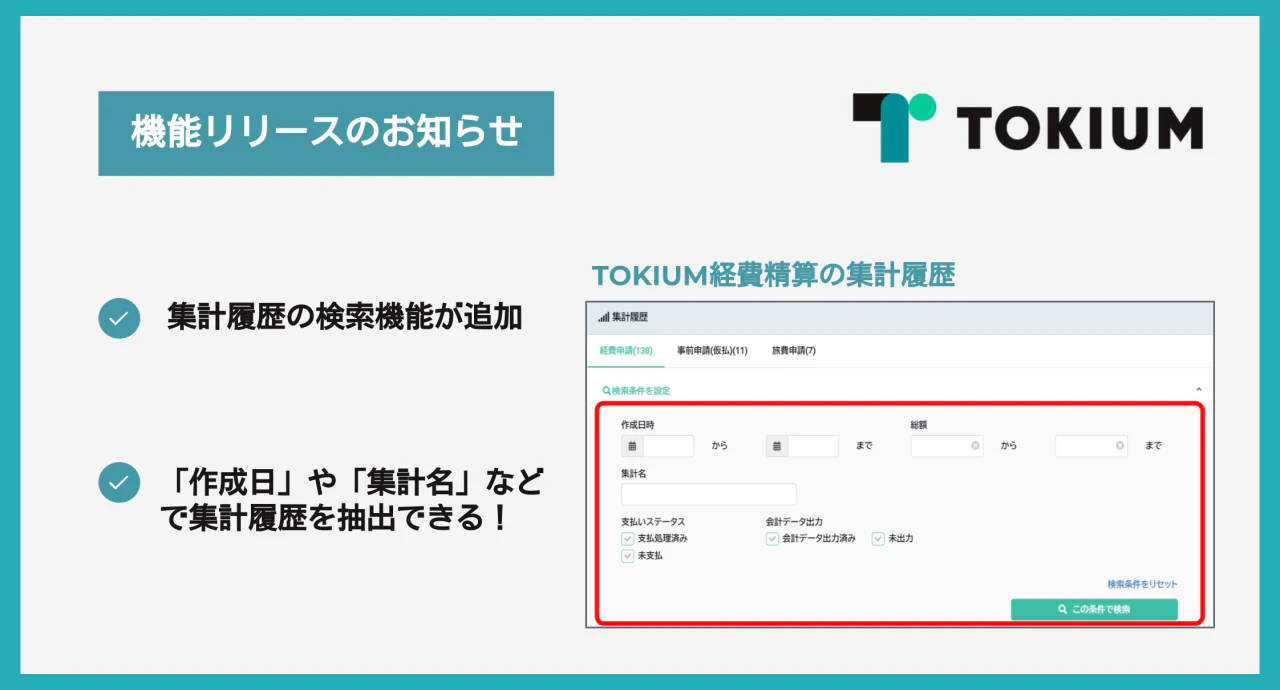The width and height of the screenshot is (1280, 690).
Task: Toggle the 支払処理済み checkbox
Action: (x=628, y=539)
